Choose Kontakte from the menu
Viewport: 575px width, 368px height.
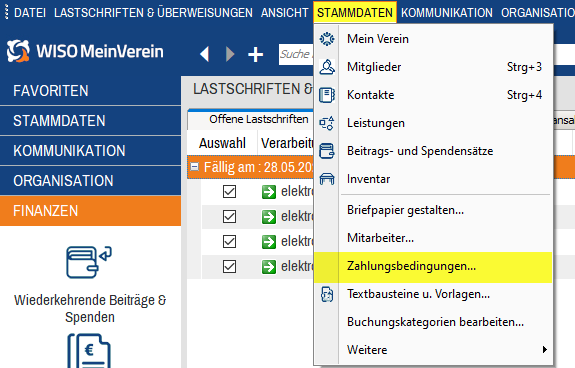pyautogui.click(x=433, y=95)
